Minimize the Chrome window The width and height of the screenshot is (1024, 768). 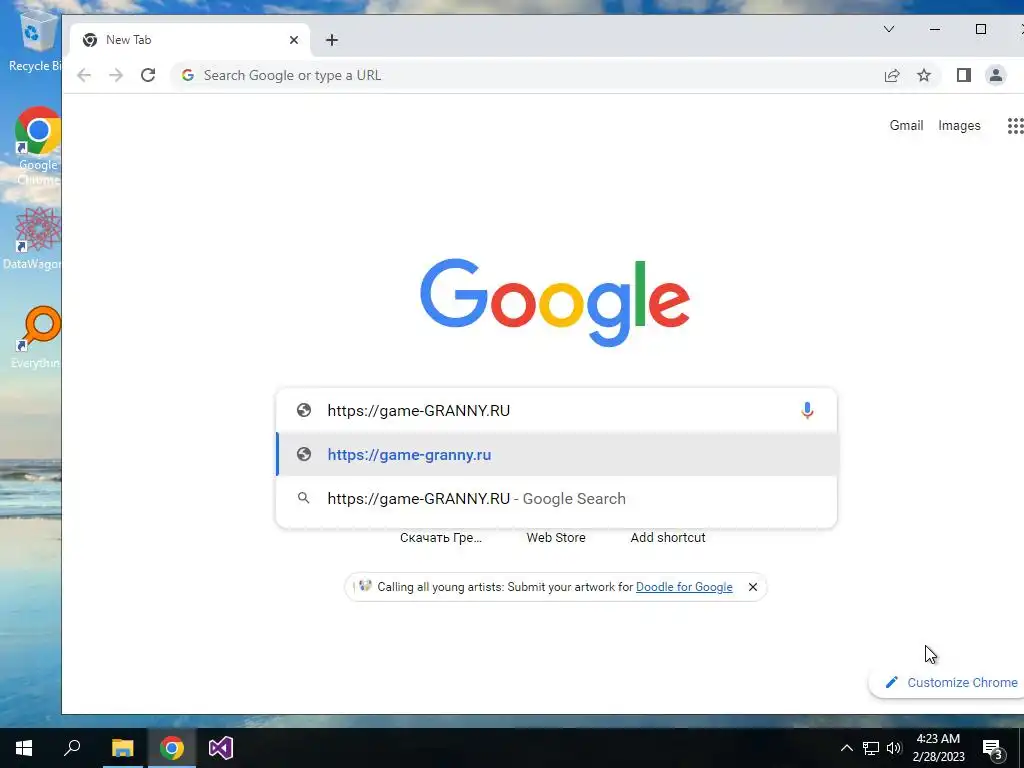pyautogui.click(x=935, y=29)
